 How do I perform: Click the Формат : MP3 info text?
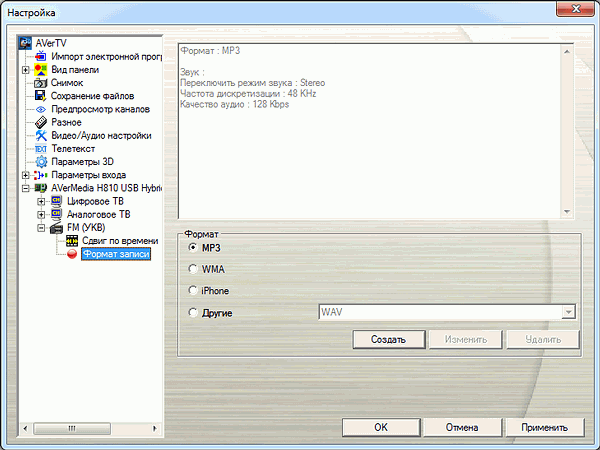pos(210,51)
